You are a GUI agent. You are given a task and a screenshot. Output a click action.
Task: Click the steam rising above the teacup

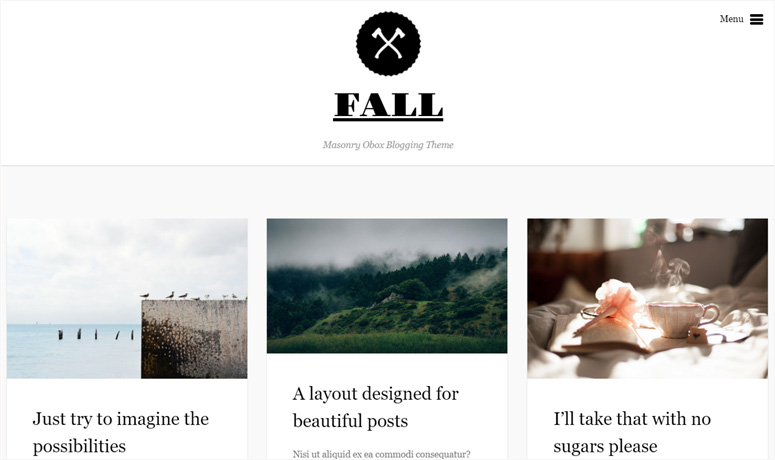[x=668, y=269]
